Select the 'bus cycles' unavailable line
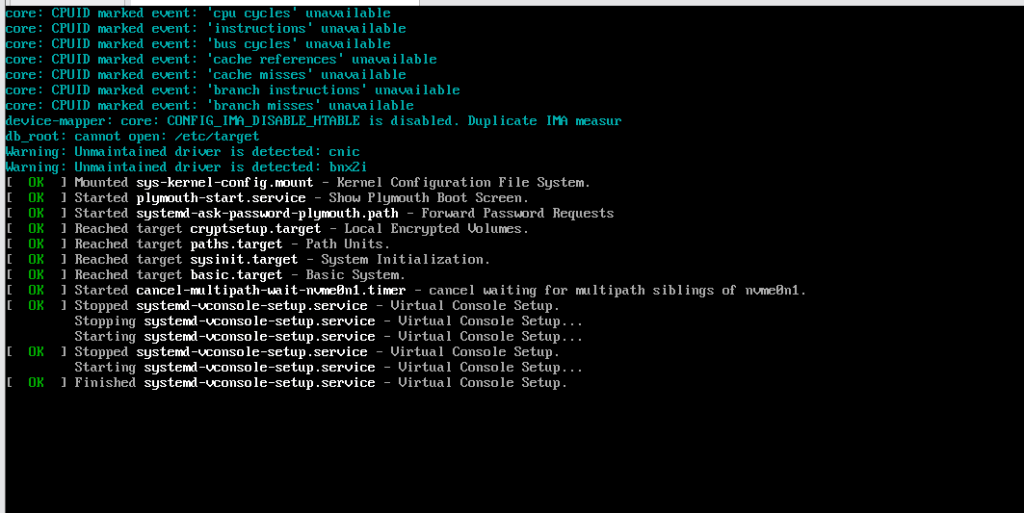The width and height of the screenshot is (1024, 513). tap(198, 44)
